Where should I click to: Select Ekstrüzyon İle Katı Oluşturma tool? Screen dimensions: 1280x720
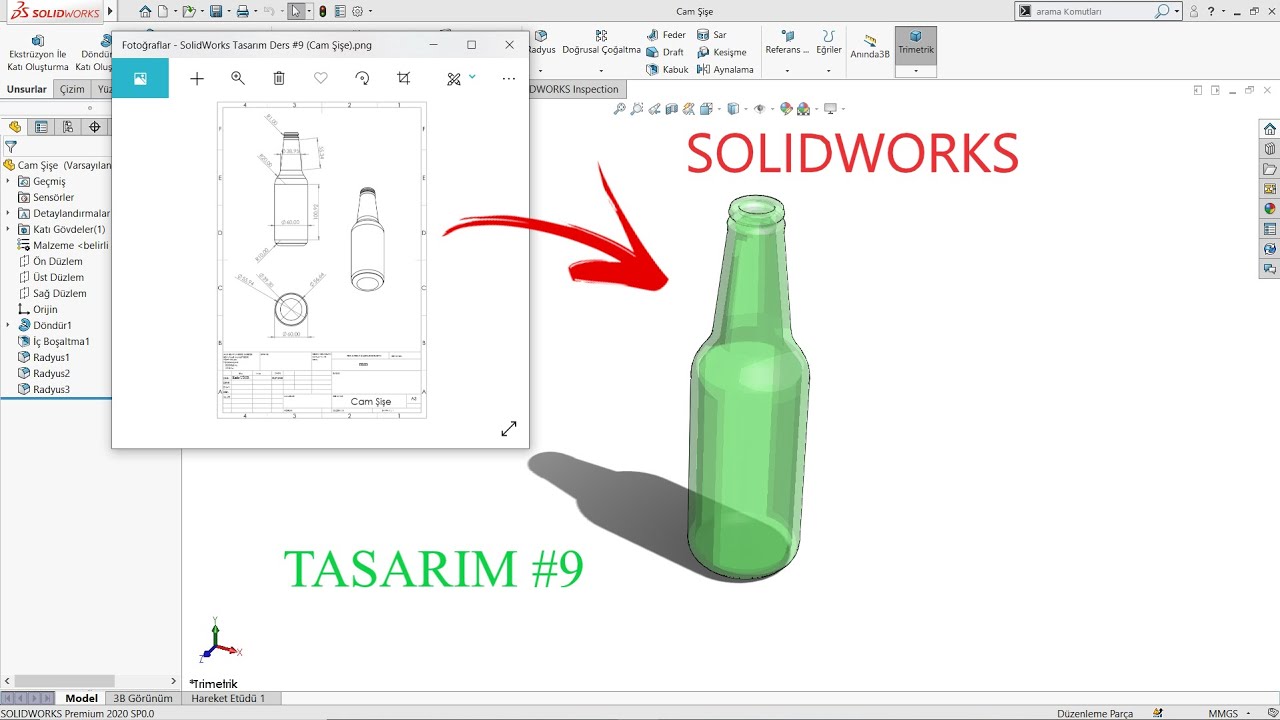point(38,53)
